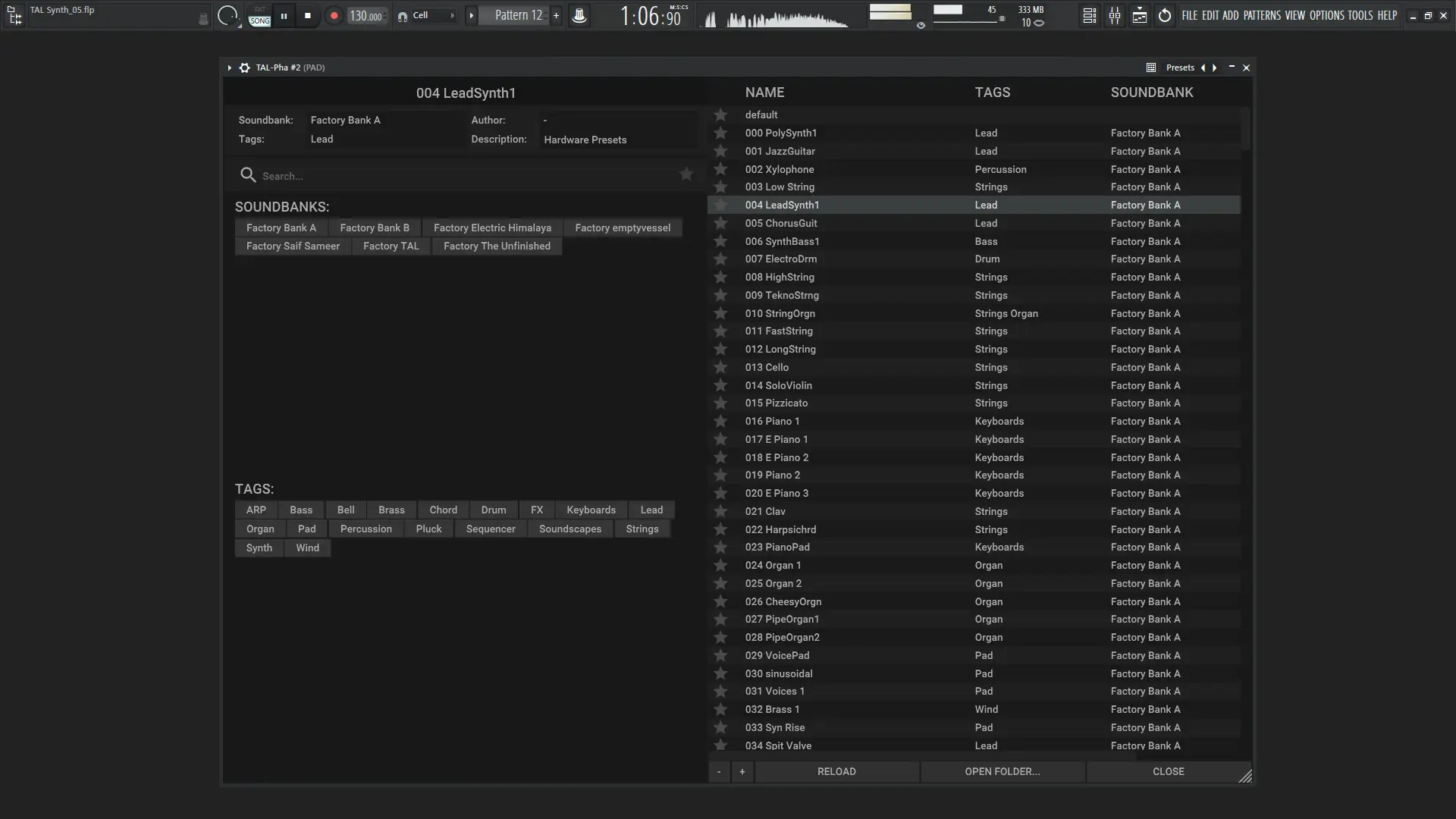Click the undo history circular arrow icon

pyautogui.click(x=1165, y=15)
